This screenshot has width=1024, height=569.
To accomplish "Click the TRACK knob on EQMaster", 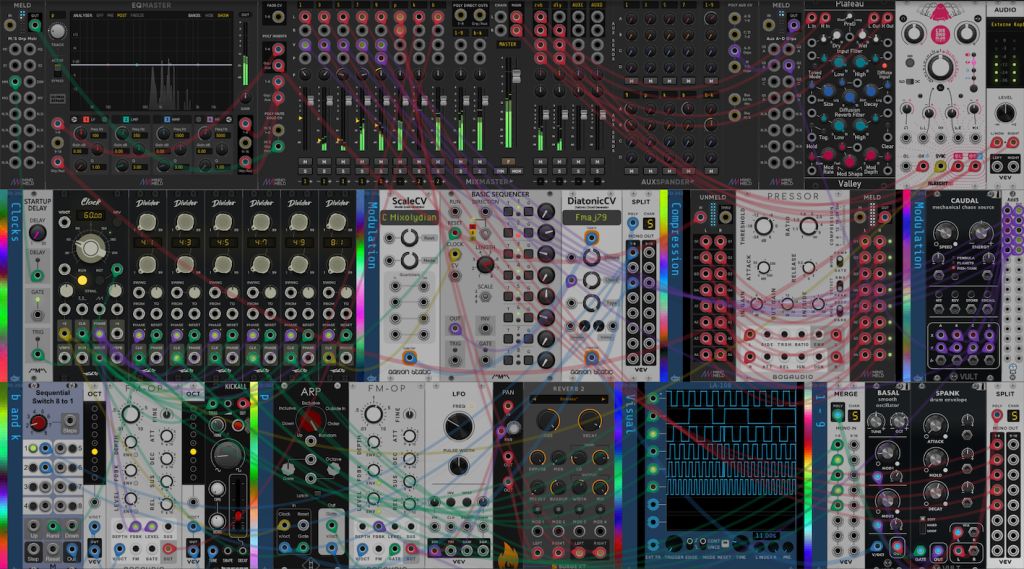I will click(x=57, y=31).
